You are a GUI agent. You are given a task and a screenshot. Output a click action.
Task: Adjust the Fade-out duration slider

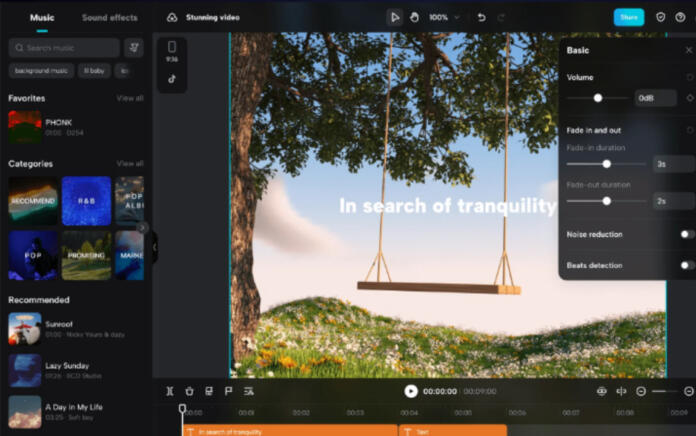coord(606,201)
